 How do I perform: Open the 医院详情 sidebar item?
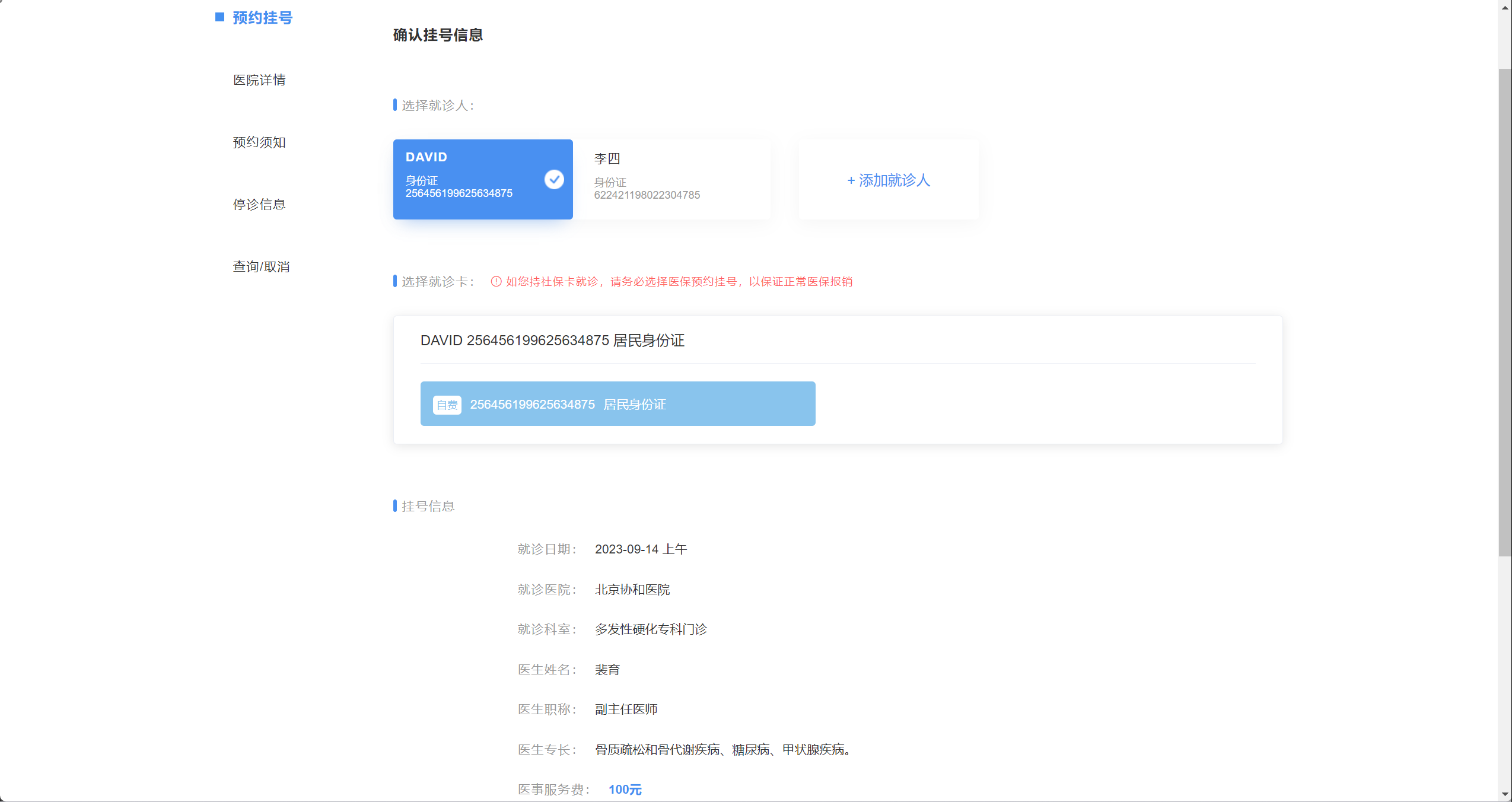click(259, 80)
